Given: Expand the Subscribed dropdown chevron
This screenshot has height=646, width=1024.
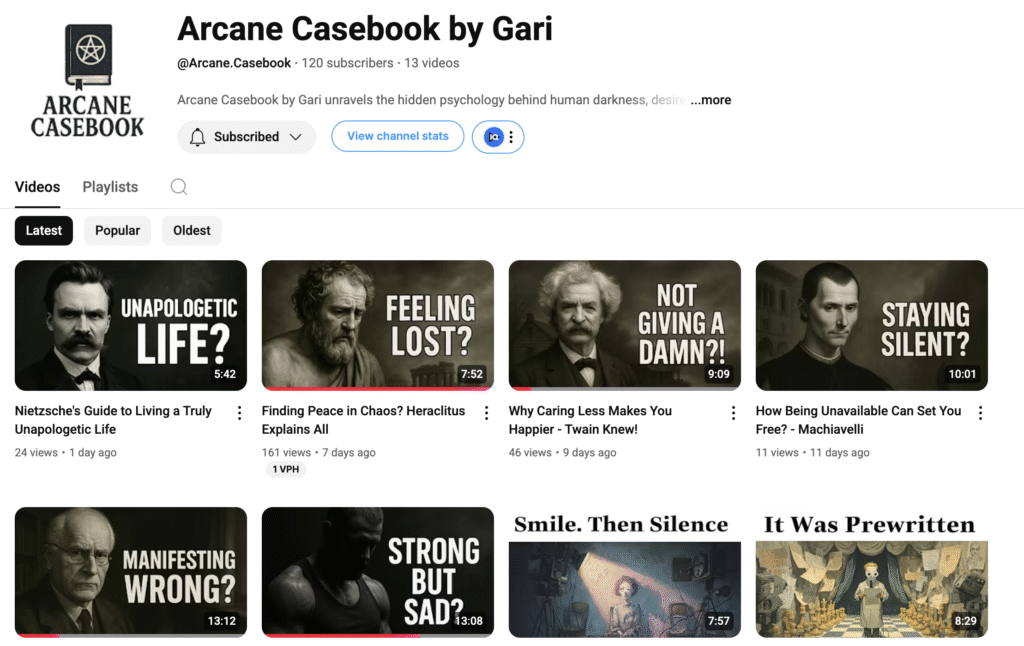Looking at the screenshot, I should point(296,137).
